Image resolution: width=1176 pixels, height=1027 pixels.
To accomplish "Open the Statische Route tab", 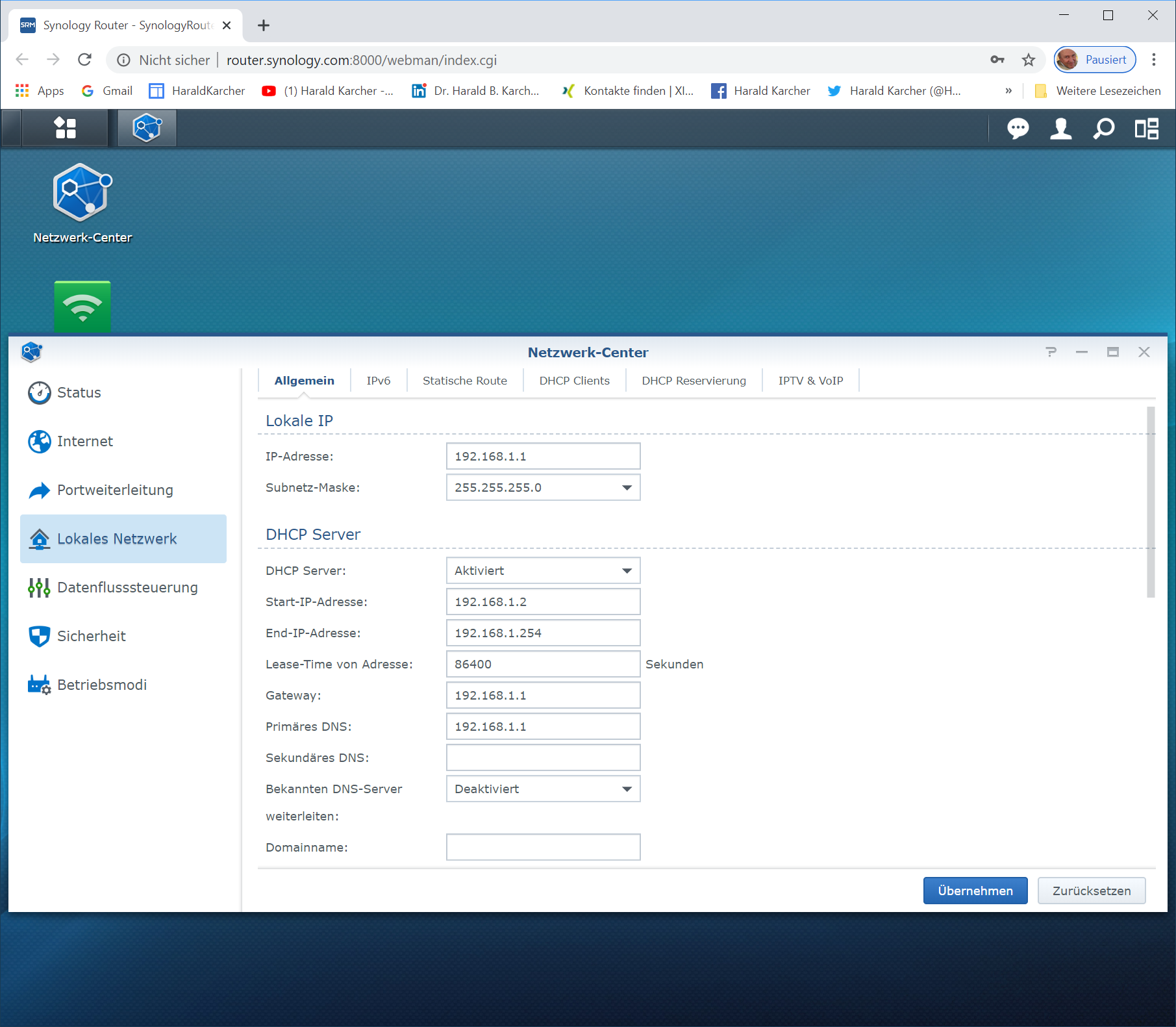I will click(x=464, y=381).
